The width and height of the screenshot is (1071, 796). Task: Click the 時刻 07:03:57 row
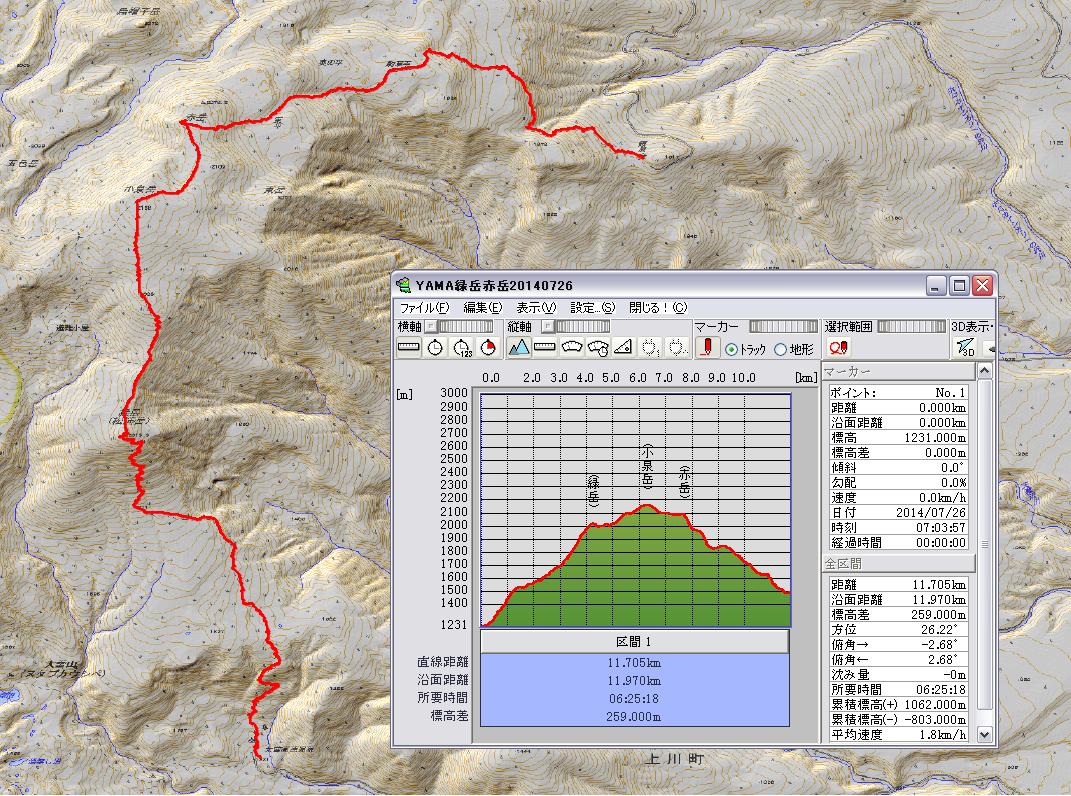[898, 527]
